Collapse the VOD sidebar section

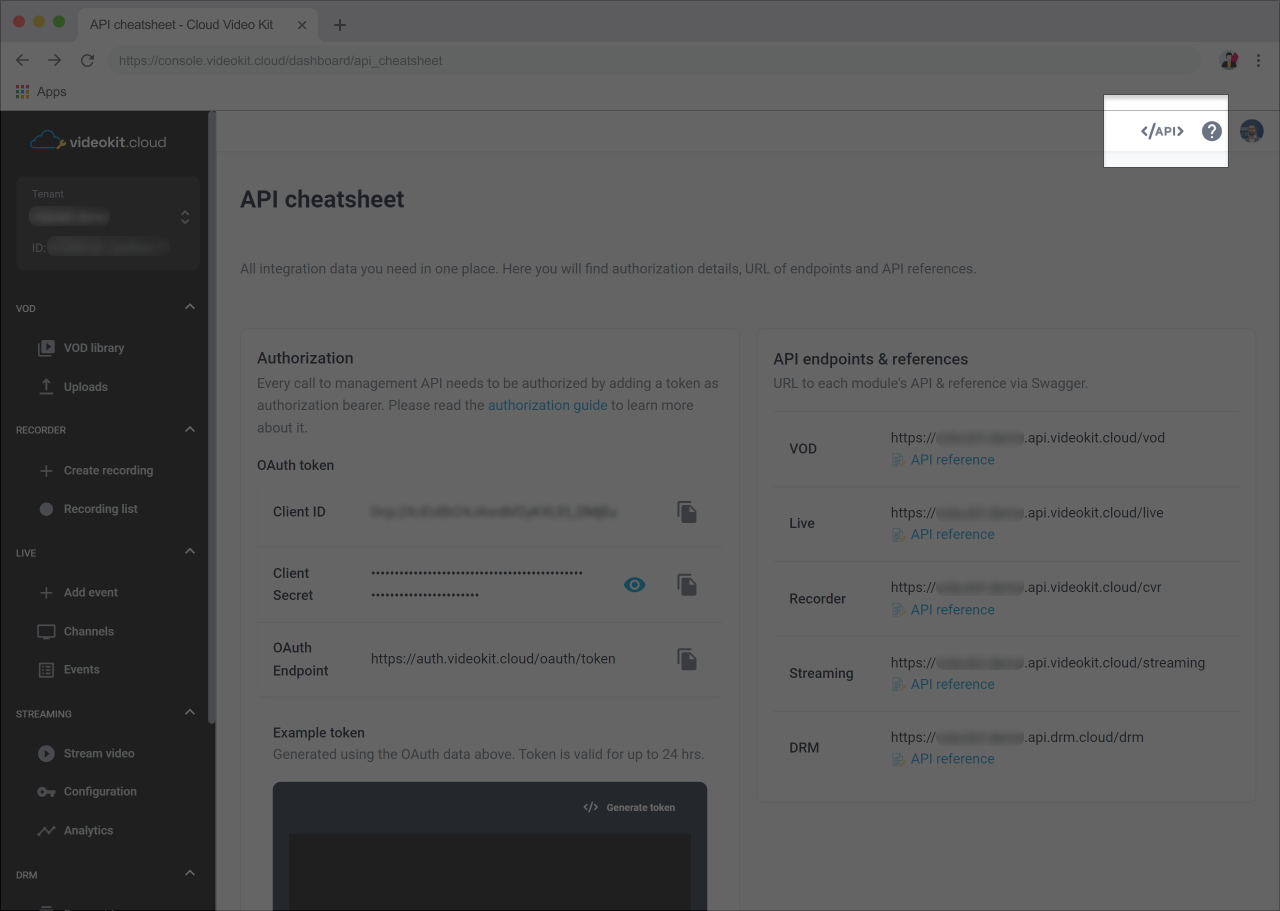coord(190,307)
